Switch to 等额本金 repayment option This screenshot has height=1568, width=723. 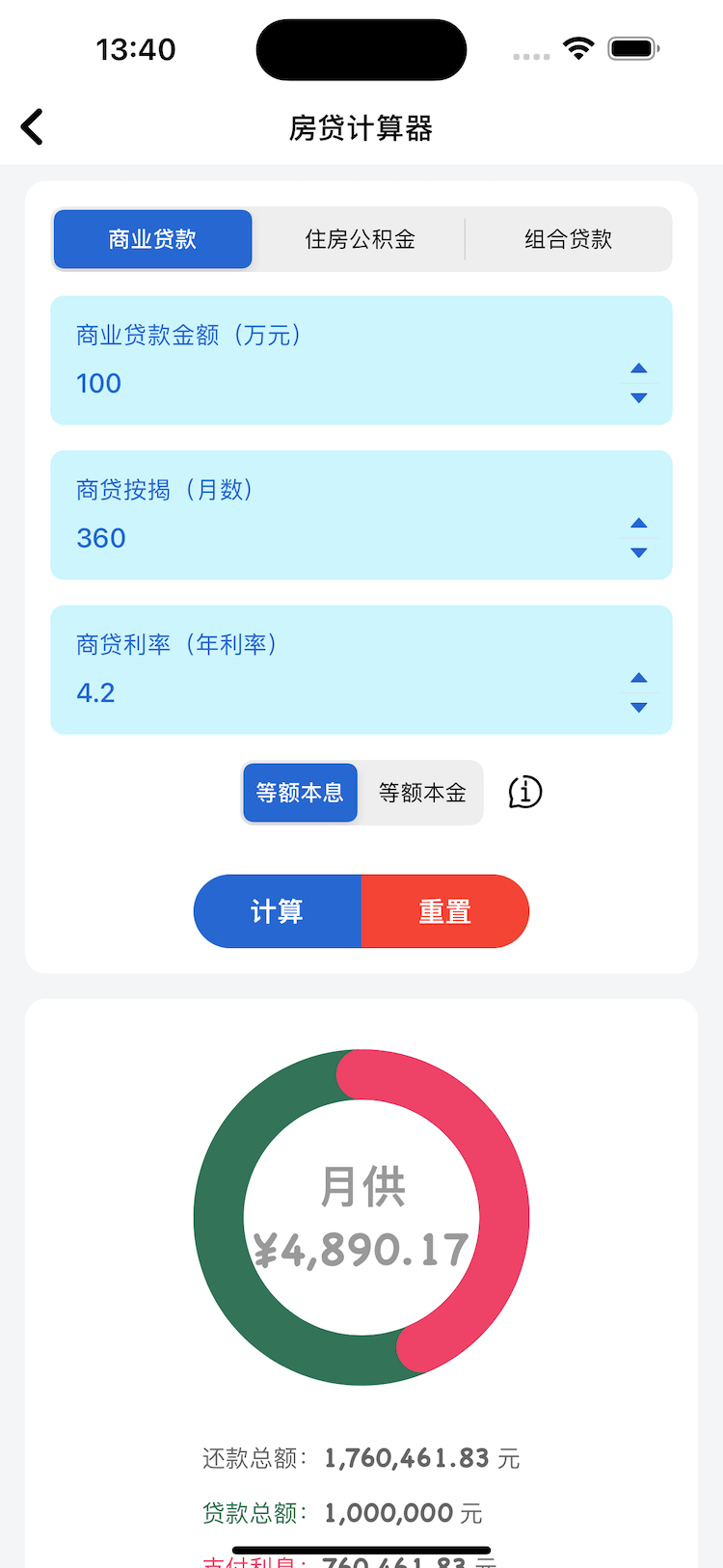coord(422,793)
